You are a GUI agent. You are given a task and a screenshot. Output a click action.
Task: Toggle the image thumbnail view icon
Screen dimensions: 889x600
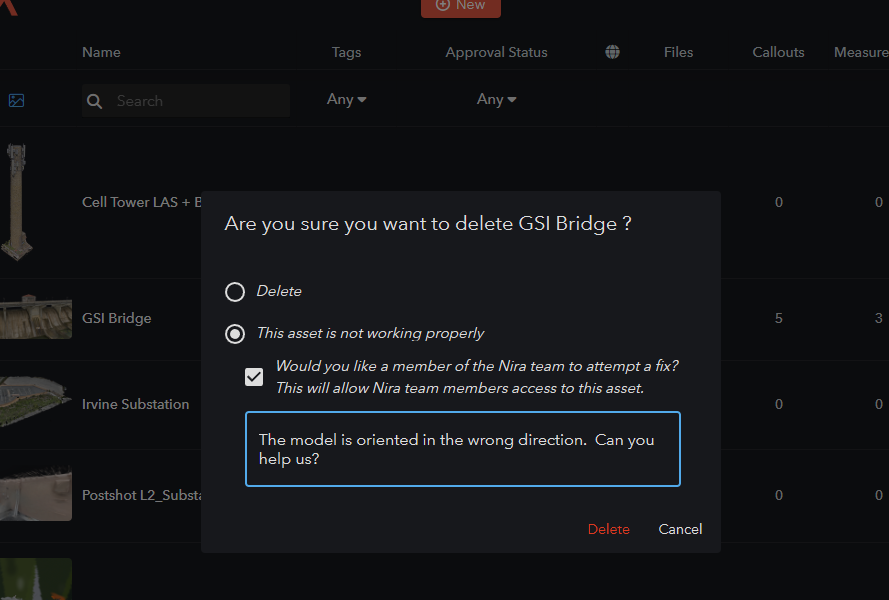tap(16, 100)
